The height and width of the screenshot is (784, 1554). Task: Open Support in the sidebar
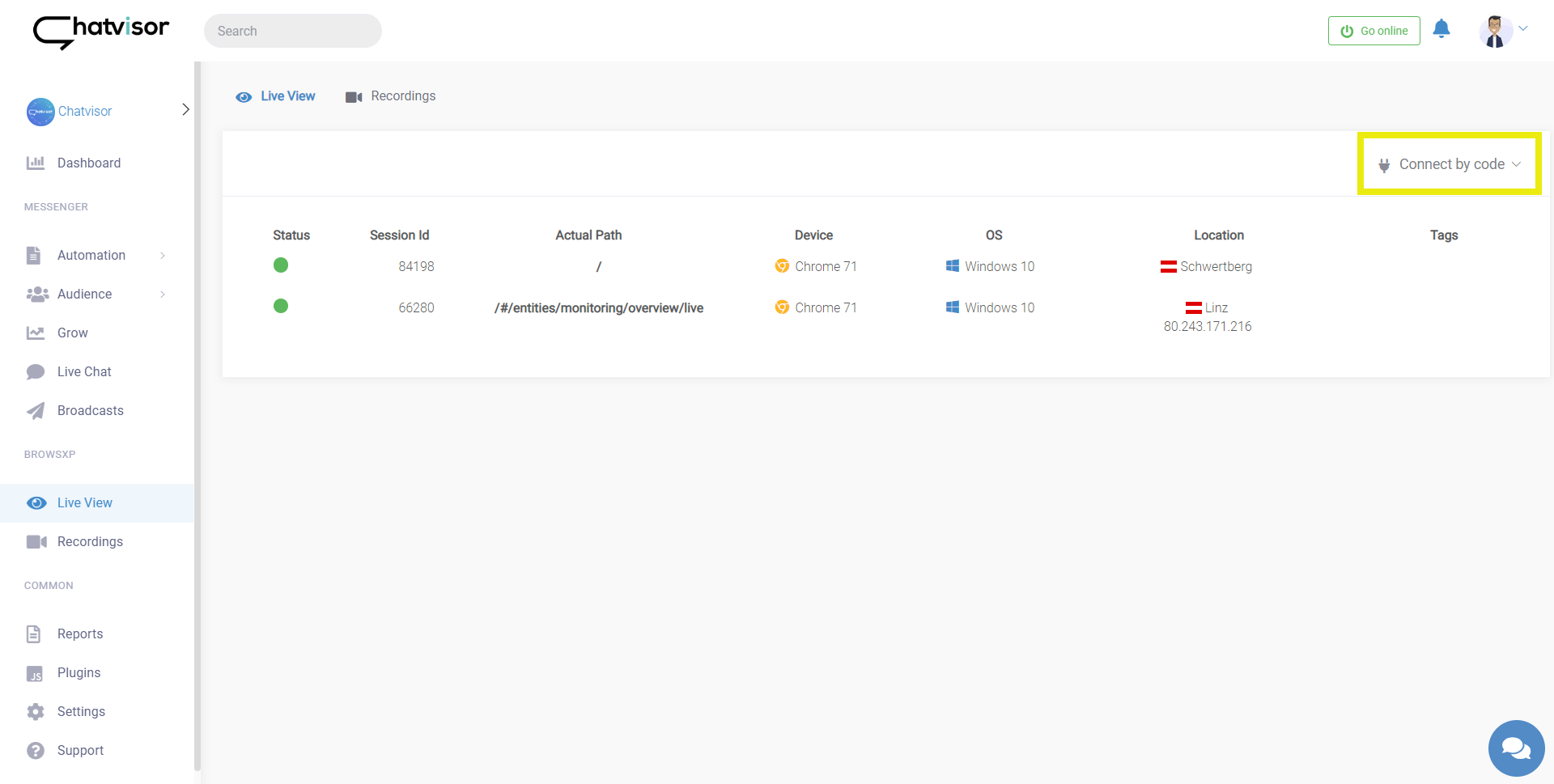pos(80,750)
